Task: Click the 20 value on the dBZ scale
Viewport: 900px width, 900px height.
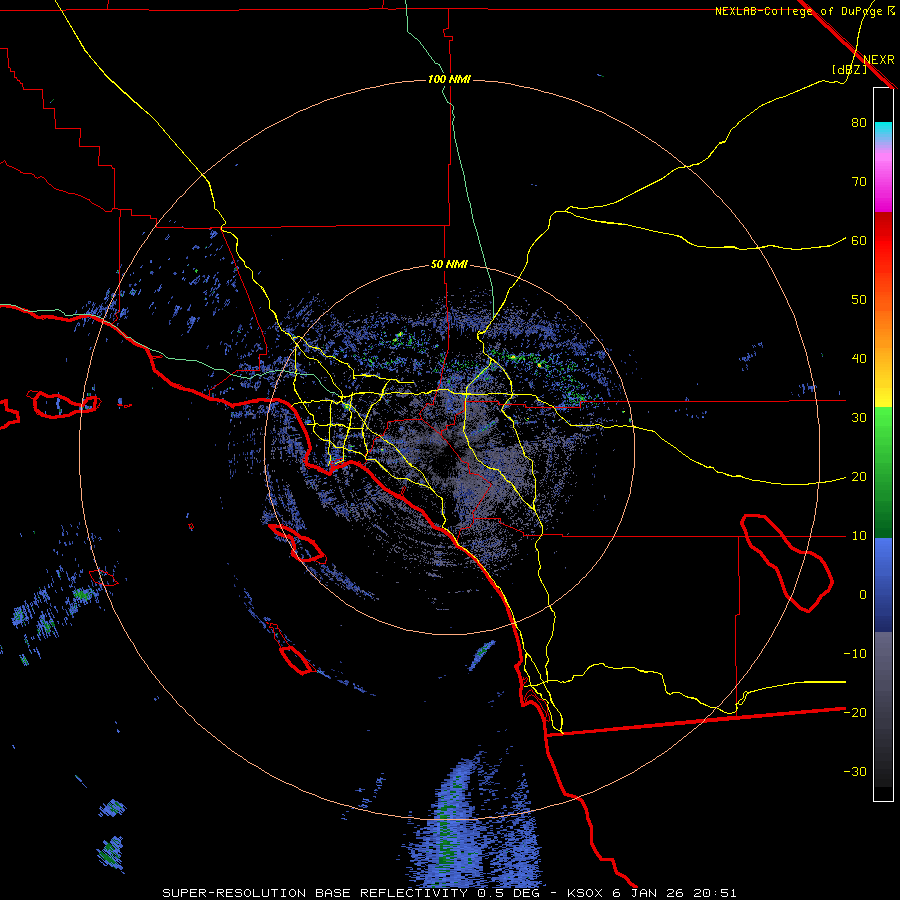Action: point(859,477)
